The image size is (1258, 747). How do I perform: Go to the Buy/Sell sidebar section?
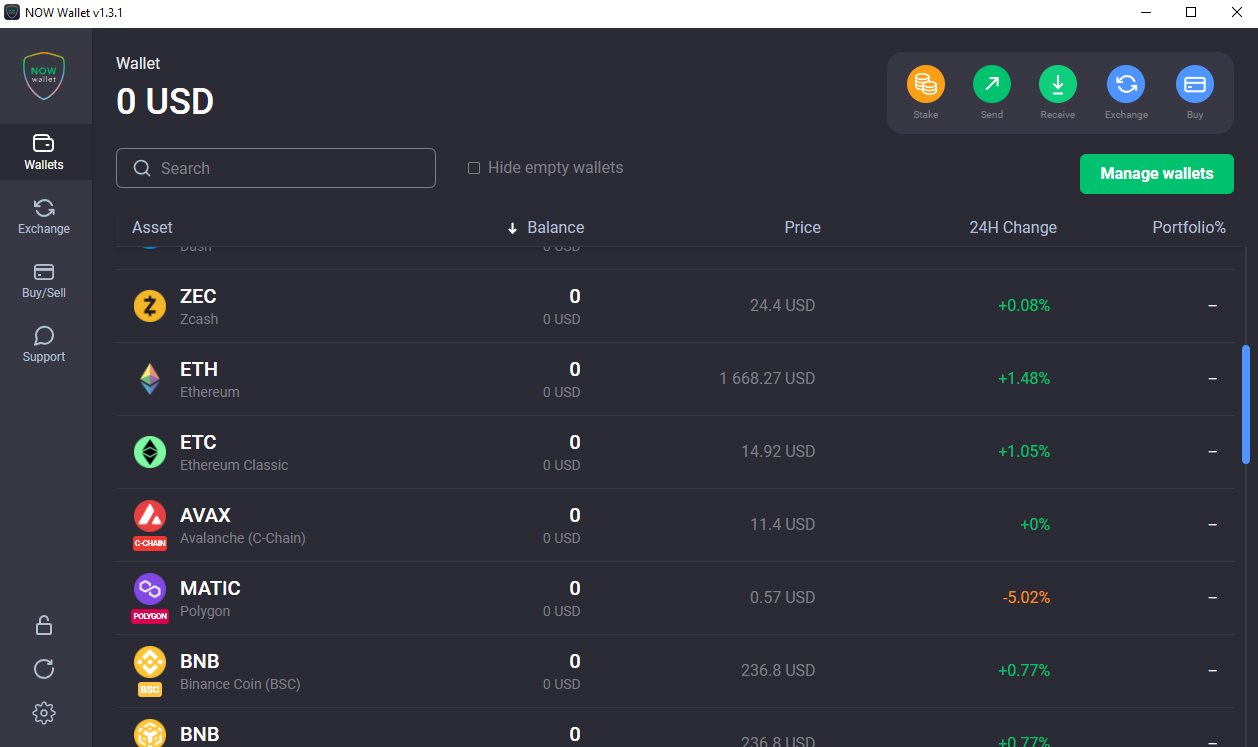point(44,281)
